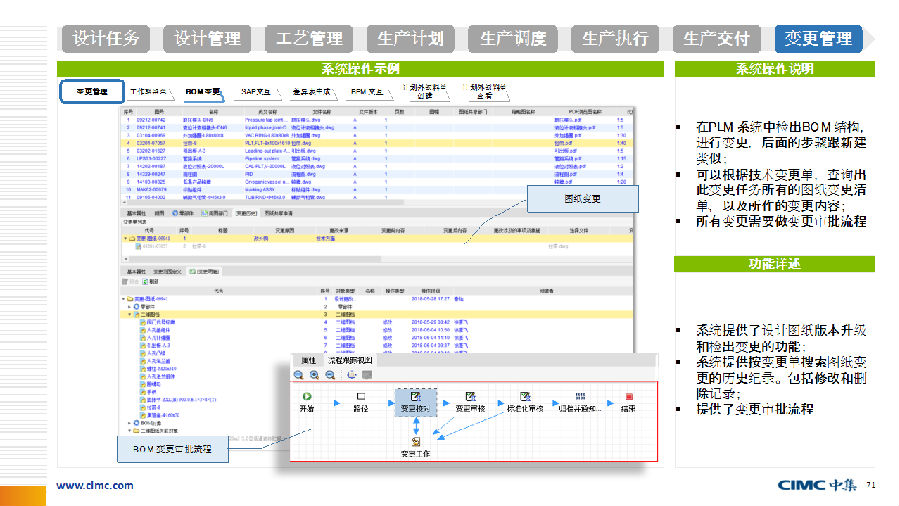Open the www.cimc.com link
The image size is (899, 506).
pos(94,485)
